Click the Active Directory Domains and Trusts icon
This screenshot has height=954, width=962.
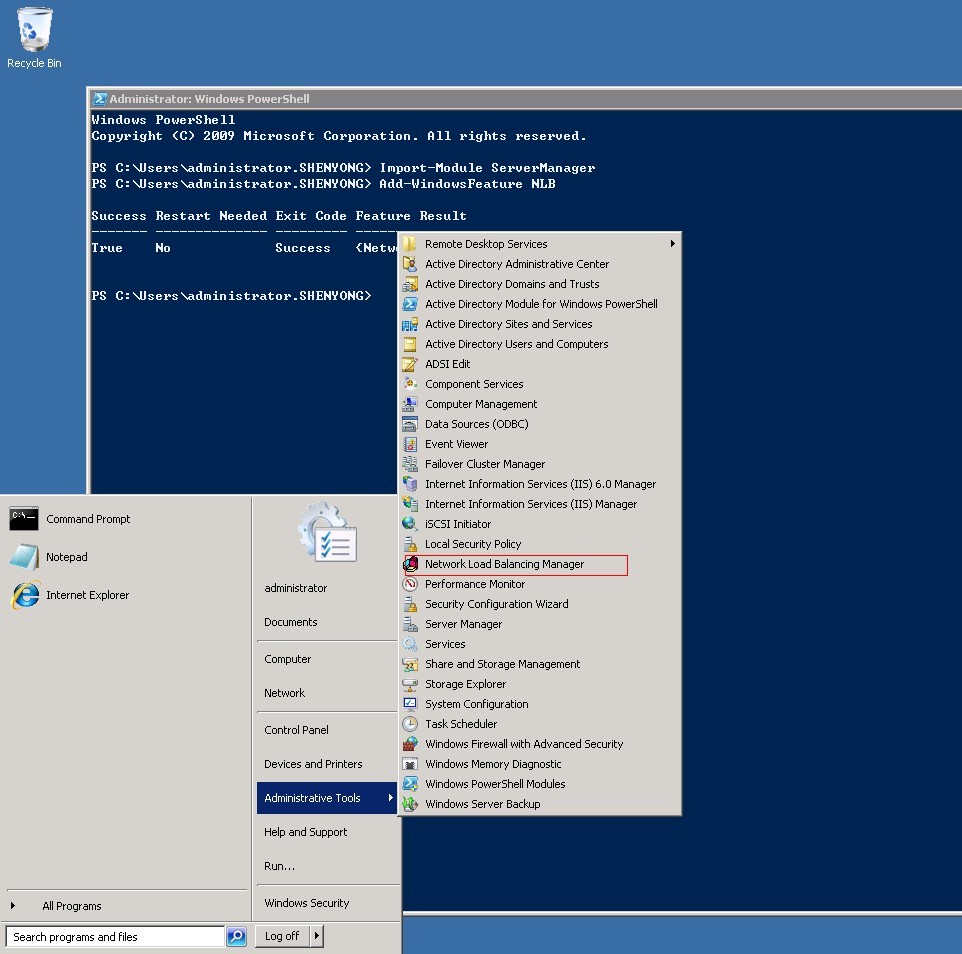coord(410,284)
